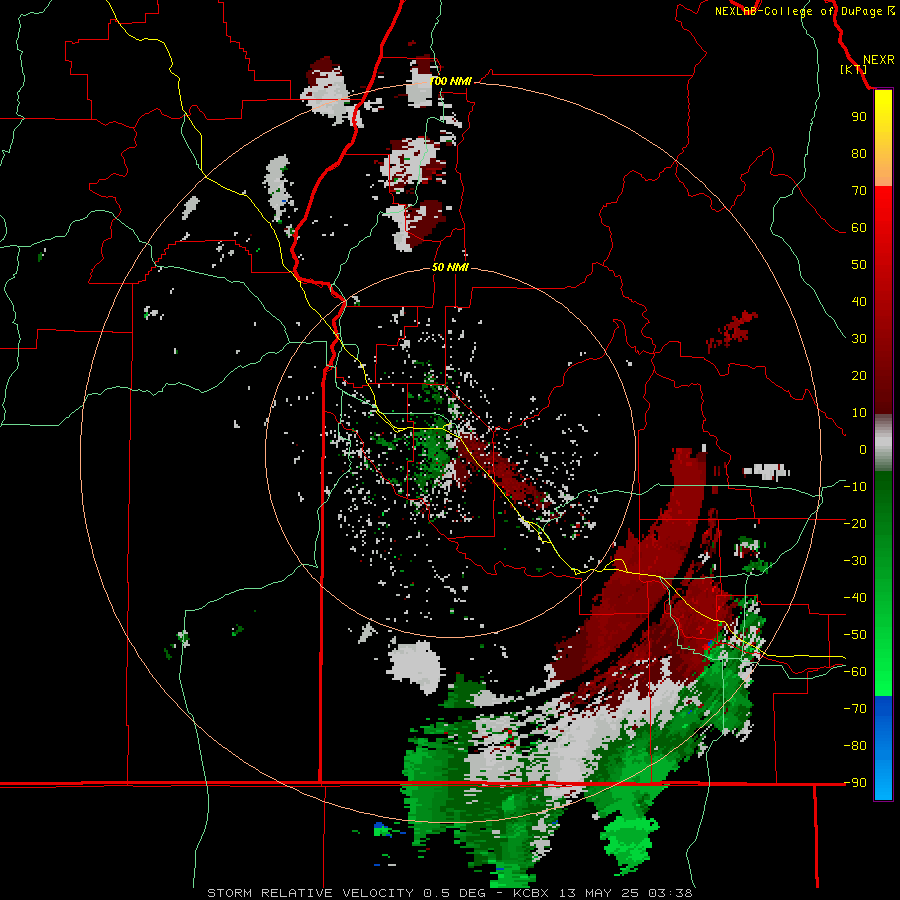Click the positive 40 scale label
Image resolution: width=900 pixels, height=900 pixels.
point(859,301)
